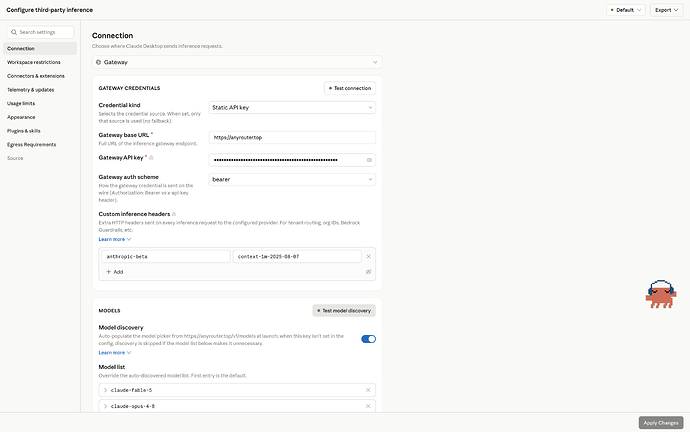Remove claude-fable-5 from the model list
The height and width of the screenshot is (432, 690).
coord(368,390)
